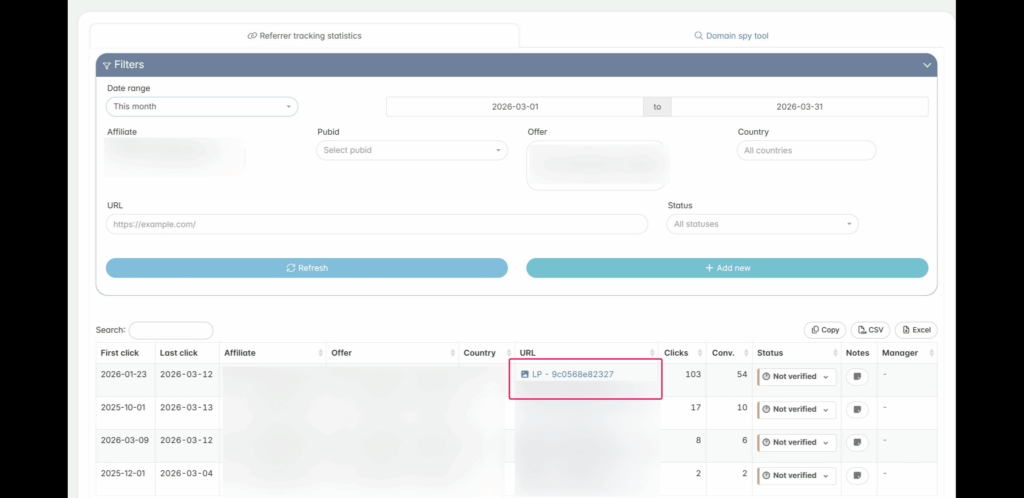
Task: Open notes icon for the 8-clicks row
Action: (857, 442)
